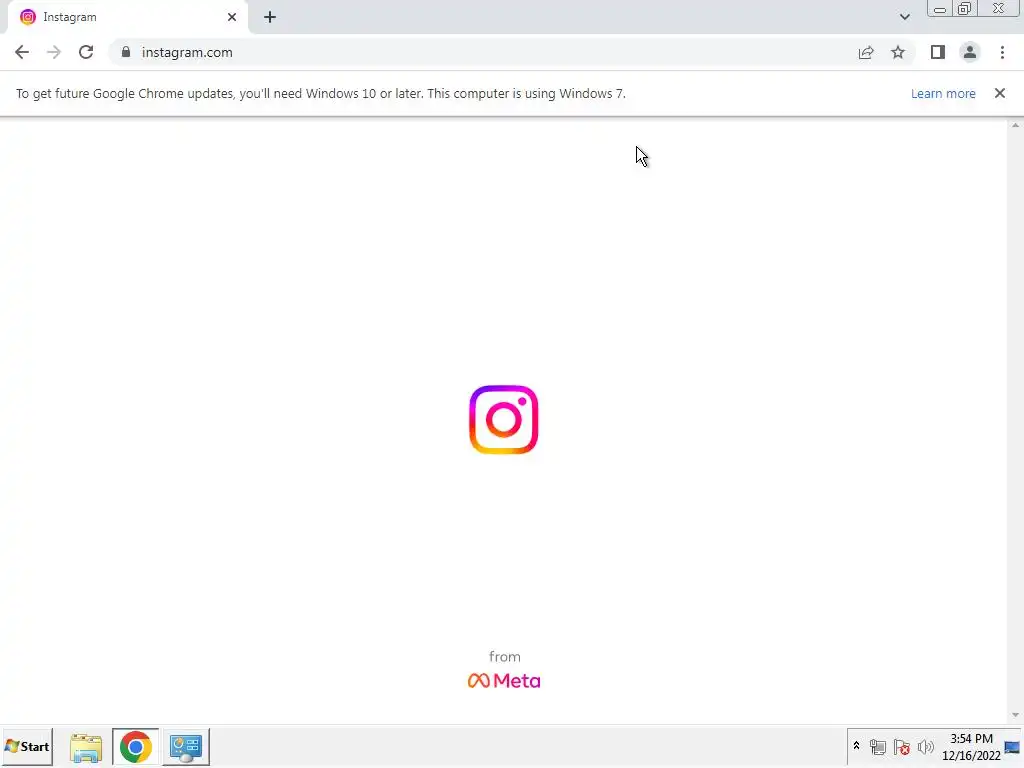Expand the tab search dropdown
Viewport: 1024px width, 768px height.
point(904,17)
